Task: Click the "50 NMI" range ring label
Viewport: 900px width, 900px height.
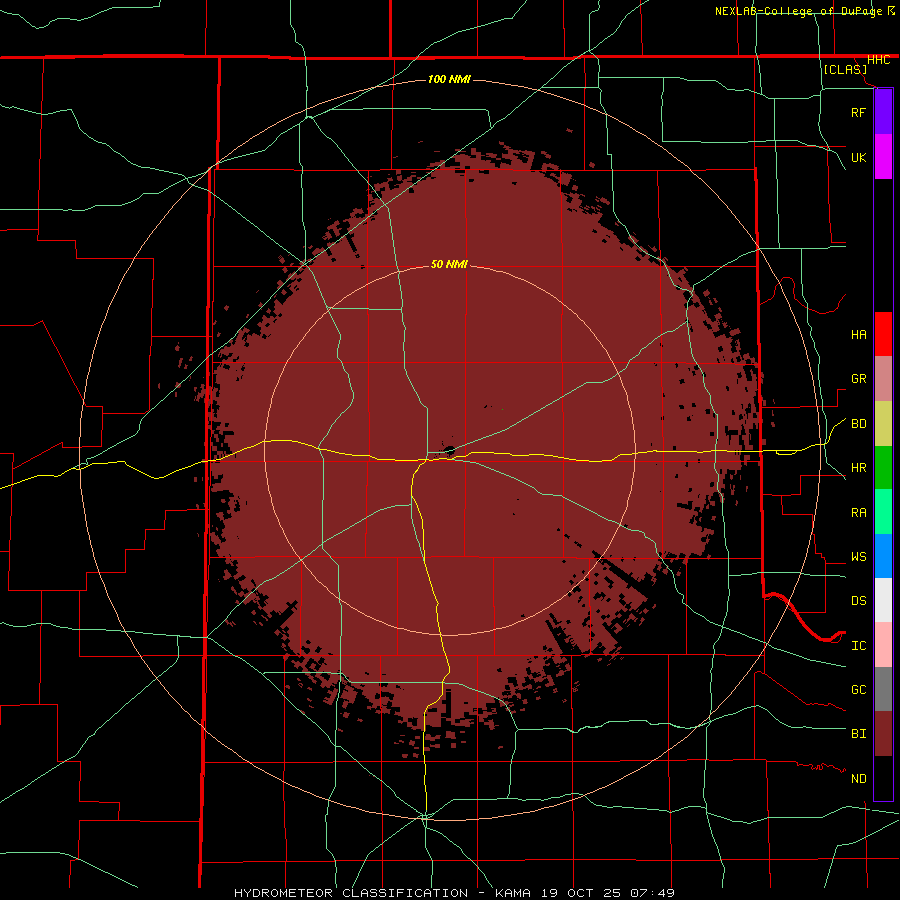Action: (x=449, y=264)
